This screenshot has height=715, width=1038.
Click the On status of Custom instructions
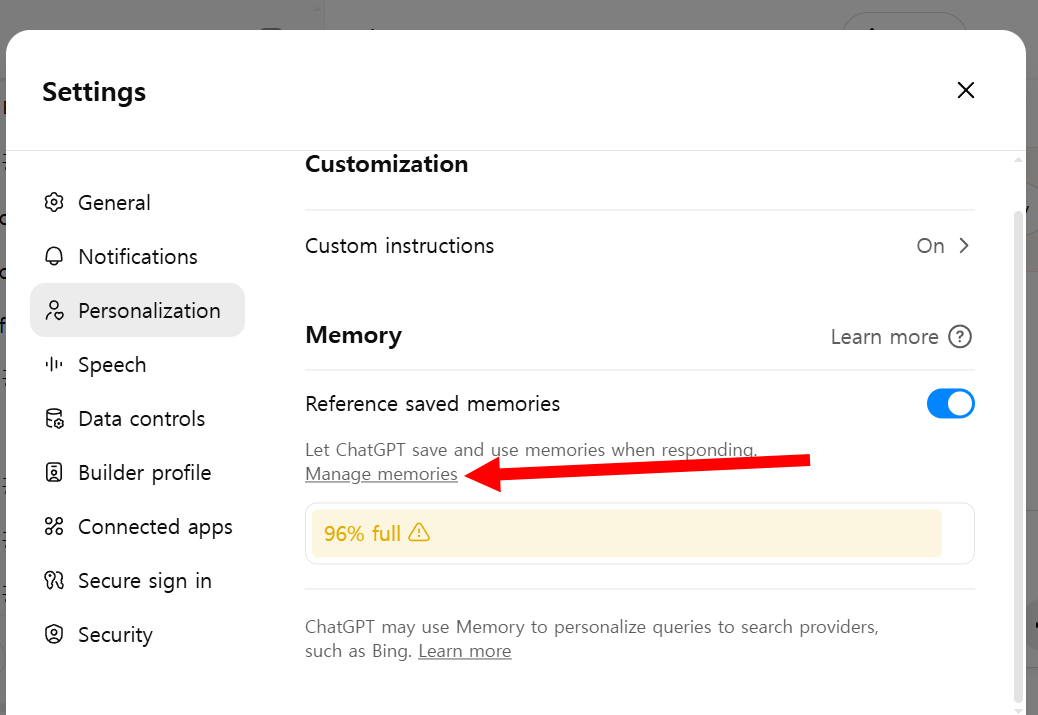[x=930, y=246]
